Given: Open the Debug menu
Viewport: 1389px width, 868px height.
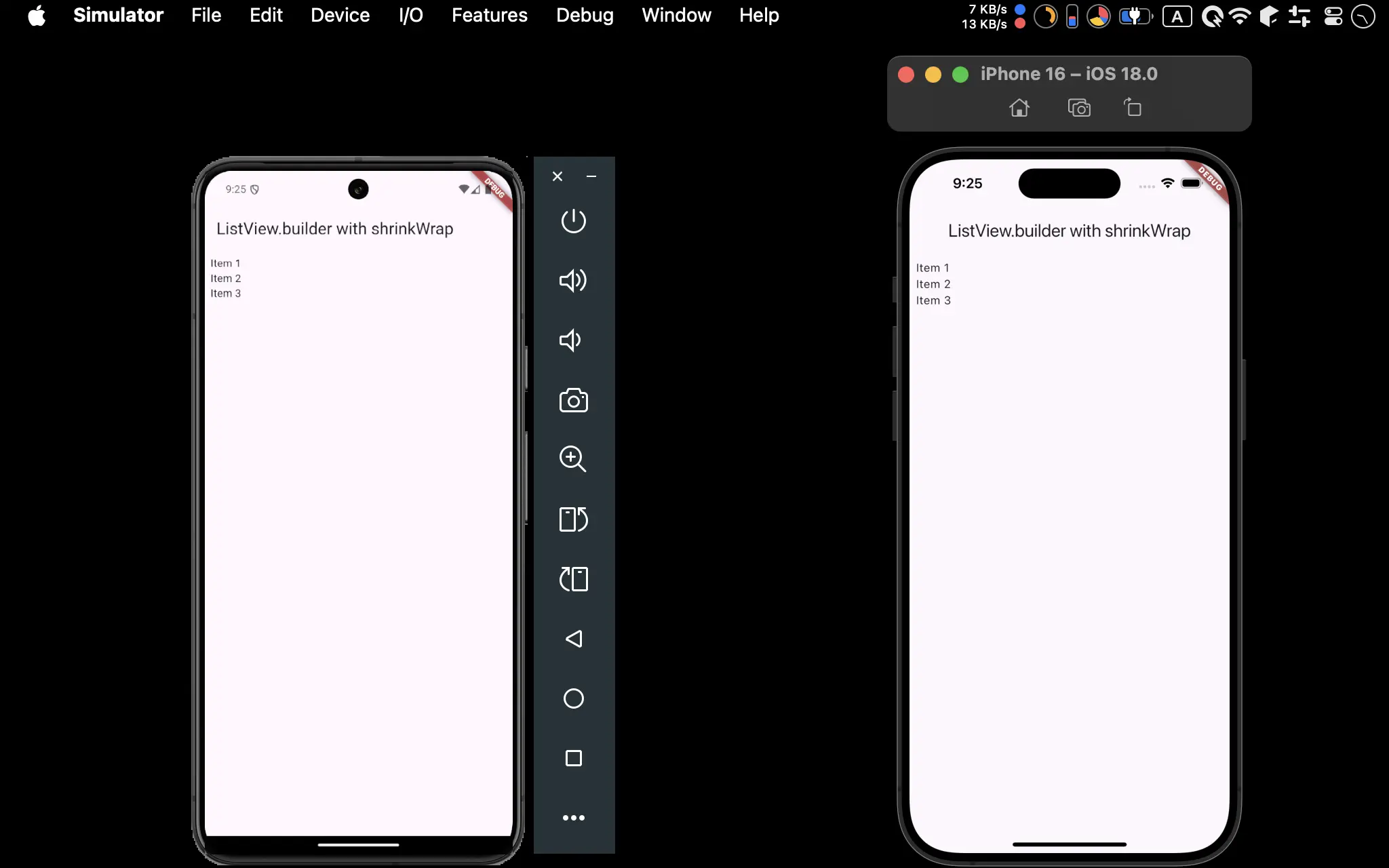Looking at the screenshot, I should coord(585,15).
